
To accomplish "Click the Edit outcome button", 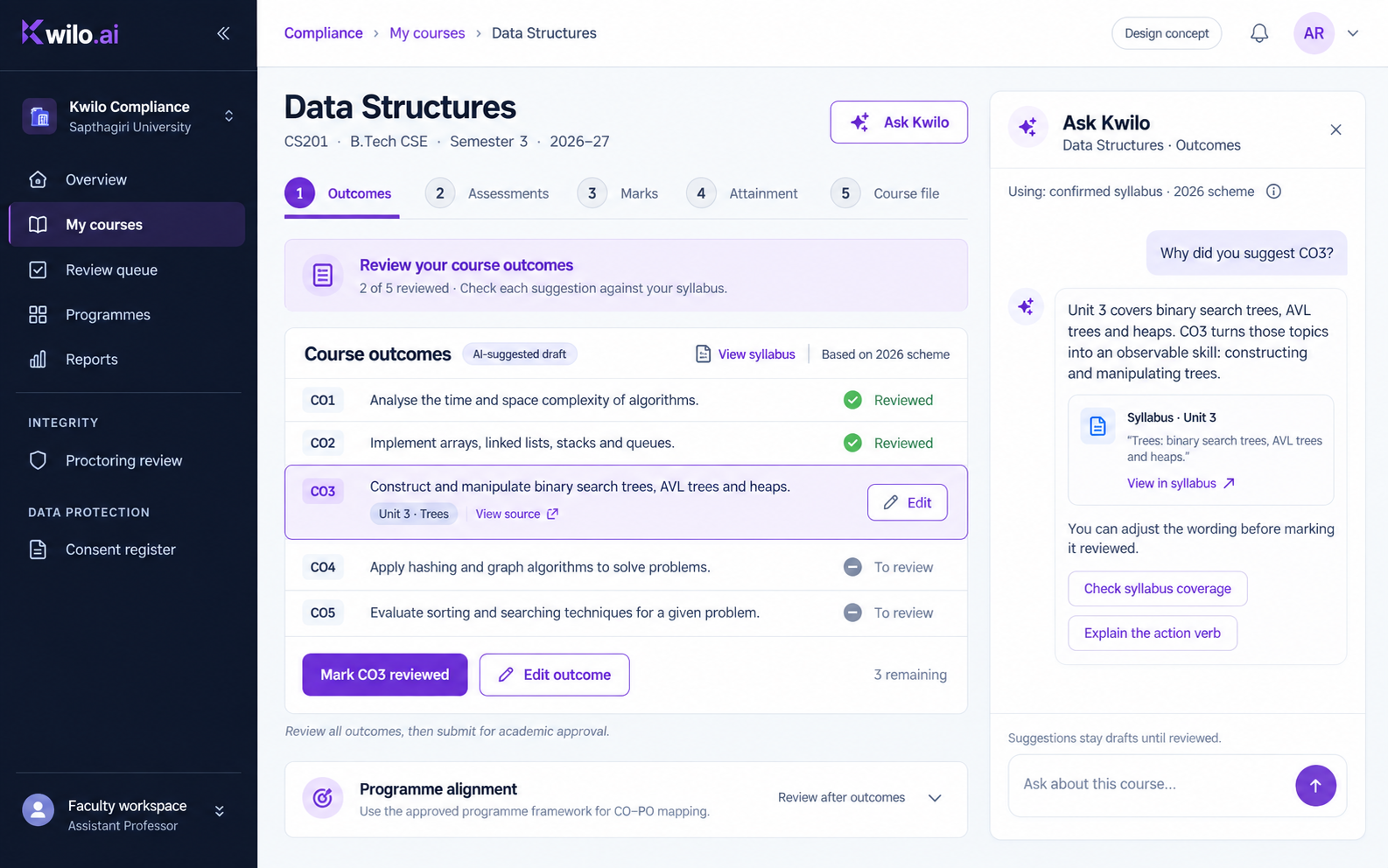I will (554, 675).
